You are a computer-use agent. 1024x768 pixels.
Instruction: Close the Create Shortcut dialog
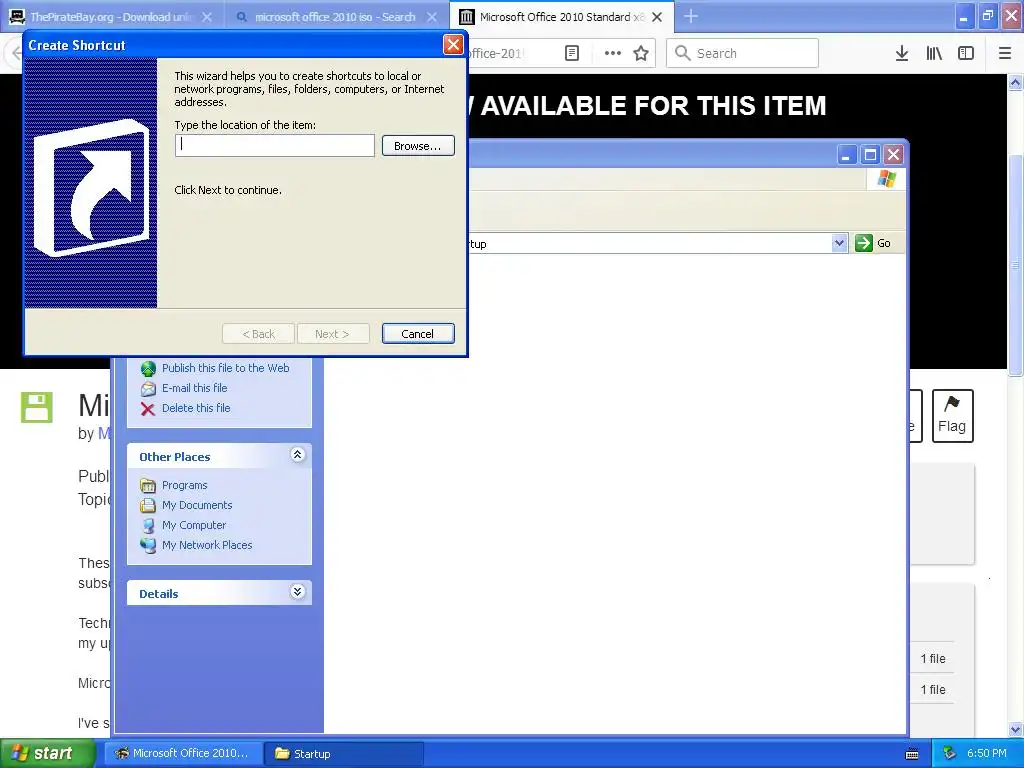pyautogui.click(x=453, y=44)
